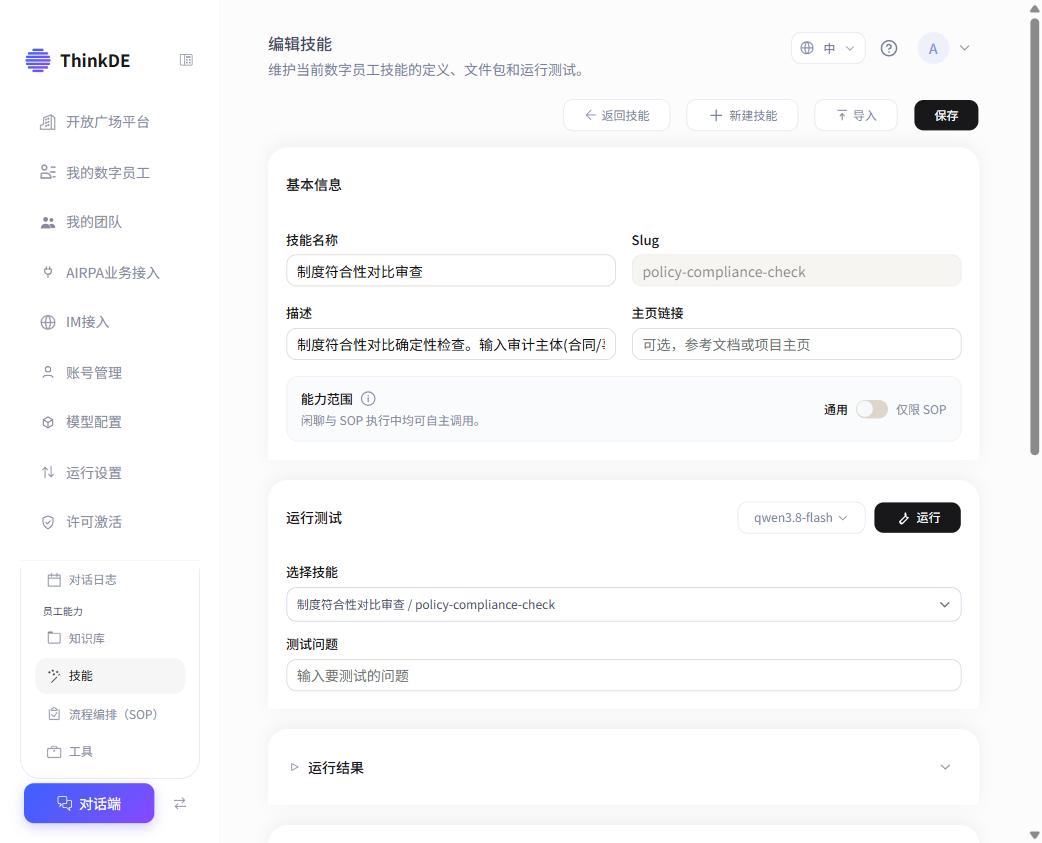1042x843 pixels.
Task: Select 工具 in sidebar
Action: pos(80,752)
